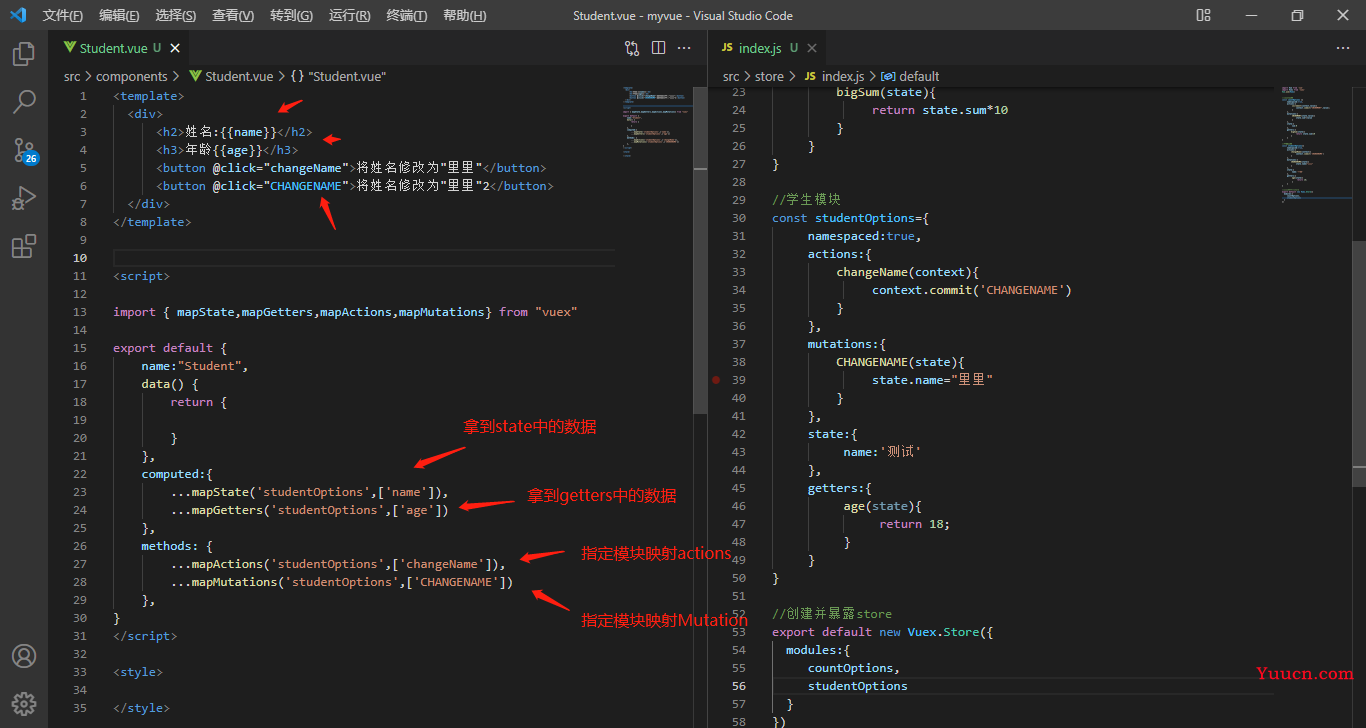Click namespaced:true in index.js
The width and height of the screenshot is (1366, 728).
[864, 236]
